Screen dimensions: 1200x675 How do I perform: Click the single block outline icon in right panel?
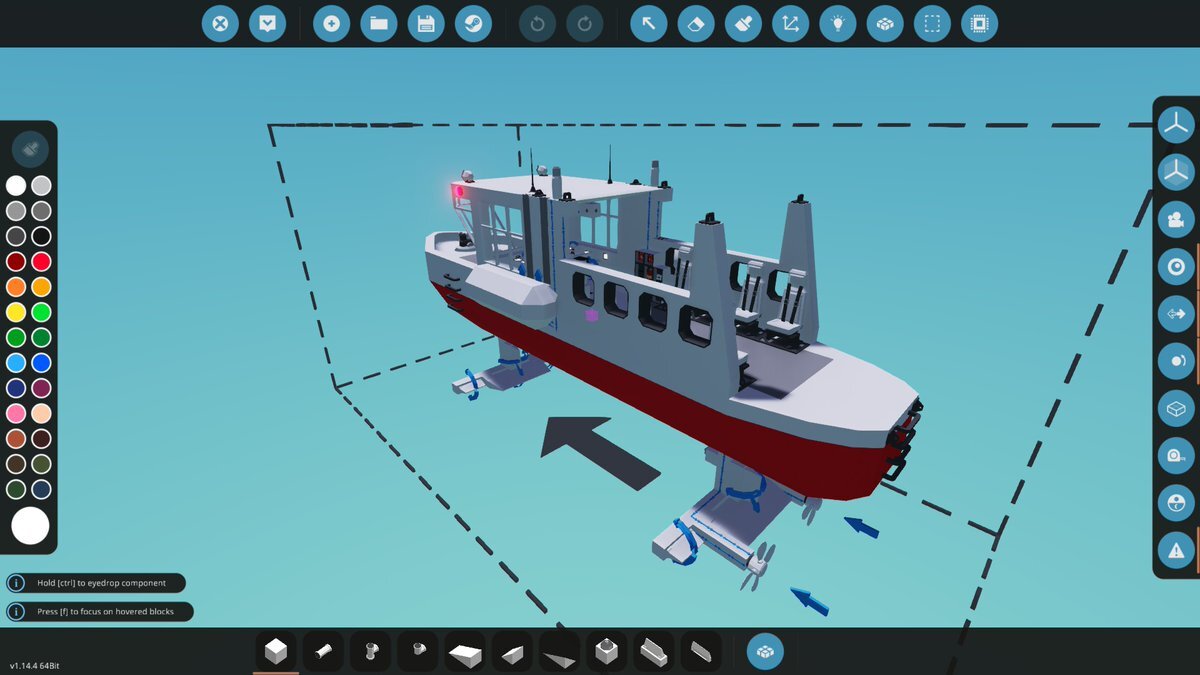(1176, 408)
